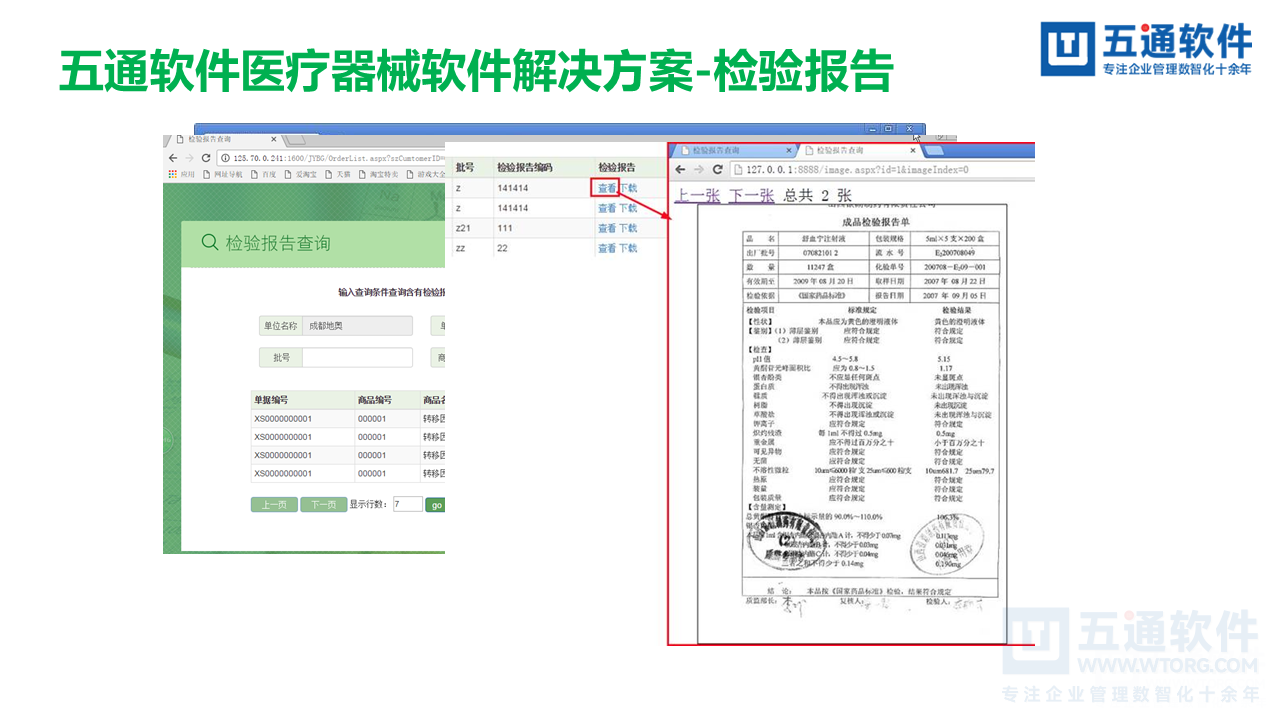The image size is (1280, 720).
Task: Click the back arrow in the right browser
Action: pos(680,168)
